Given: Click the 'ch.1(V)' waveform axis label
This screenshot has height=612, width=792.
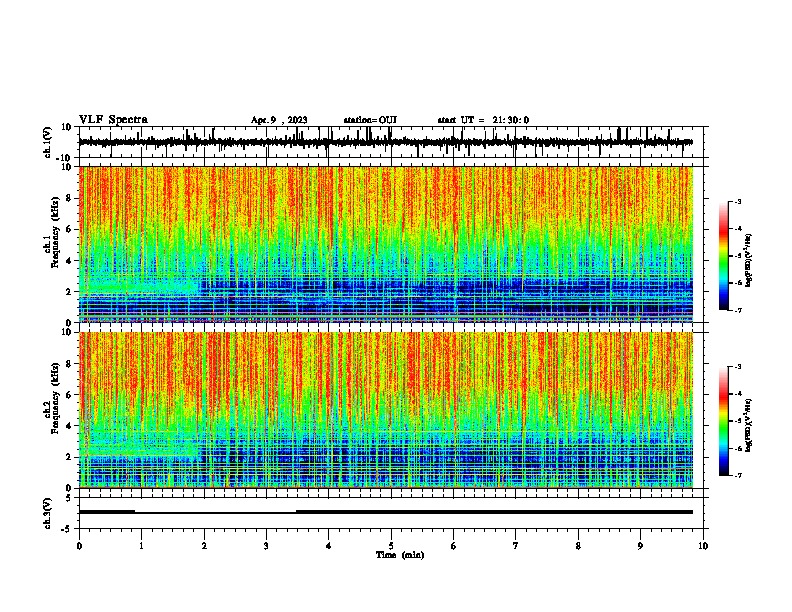Looking at the screenshot, I should click(48, 142).
